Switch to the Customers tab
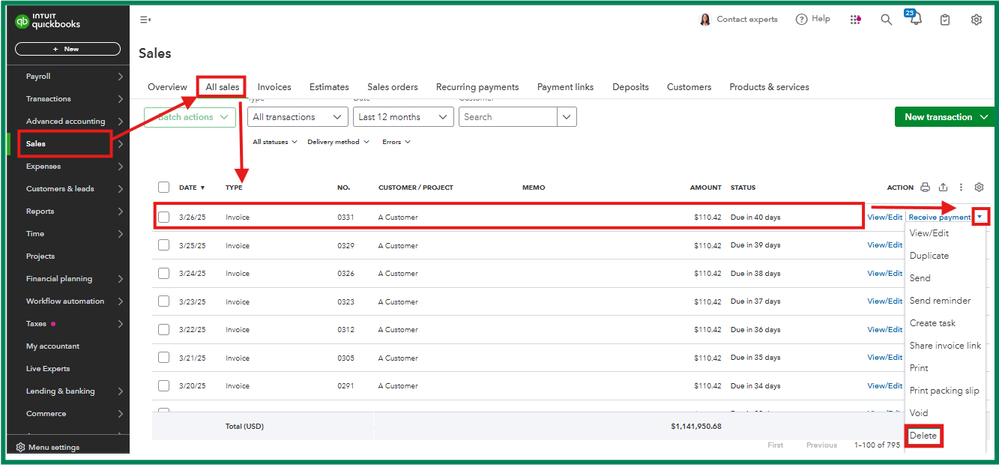 689,87
